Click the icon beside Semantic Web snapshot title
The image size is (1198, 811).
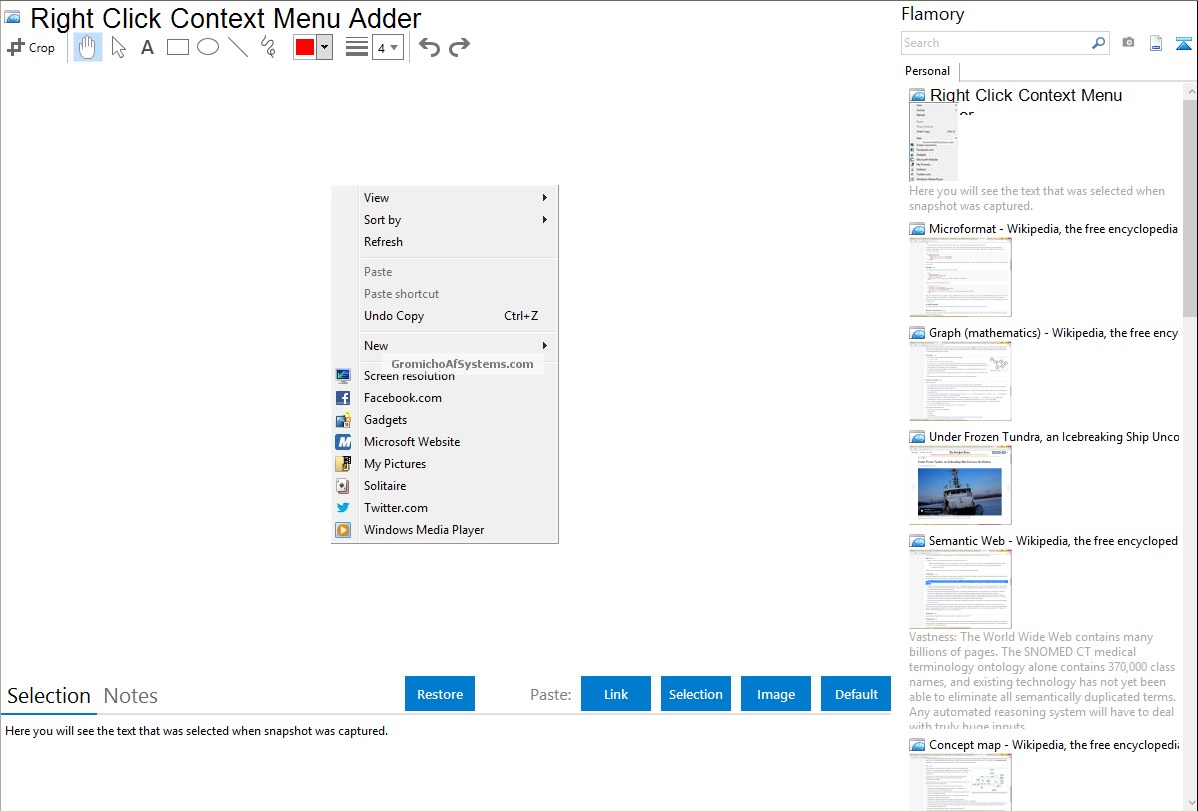point(917,541)
